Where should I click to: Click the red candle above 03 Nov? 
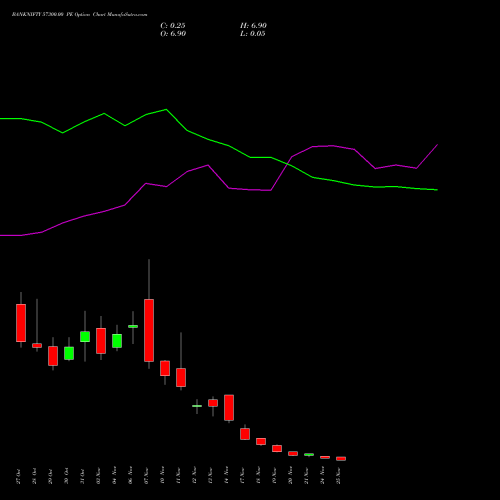(x=101, y=341)
